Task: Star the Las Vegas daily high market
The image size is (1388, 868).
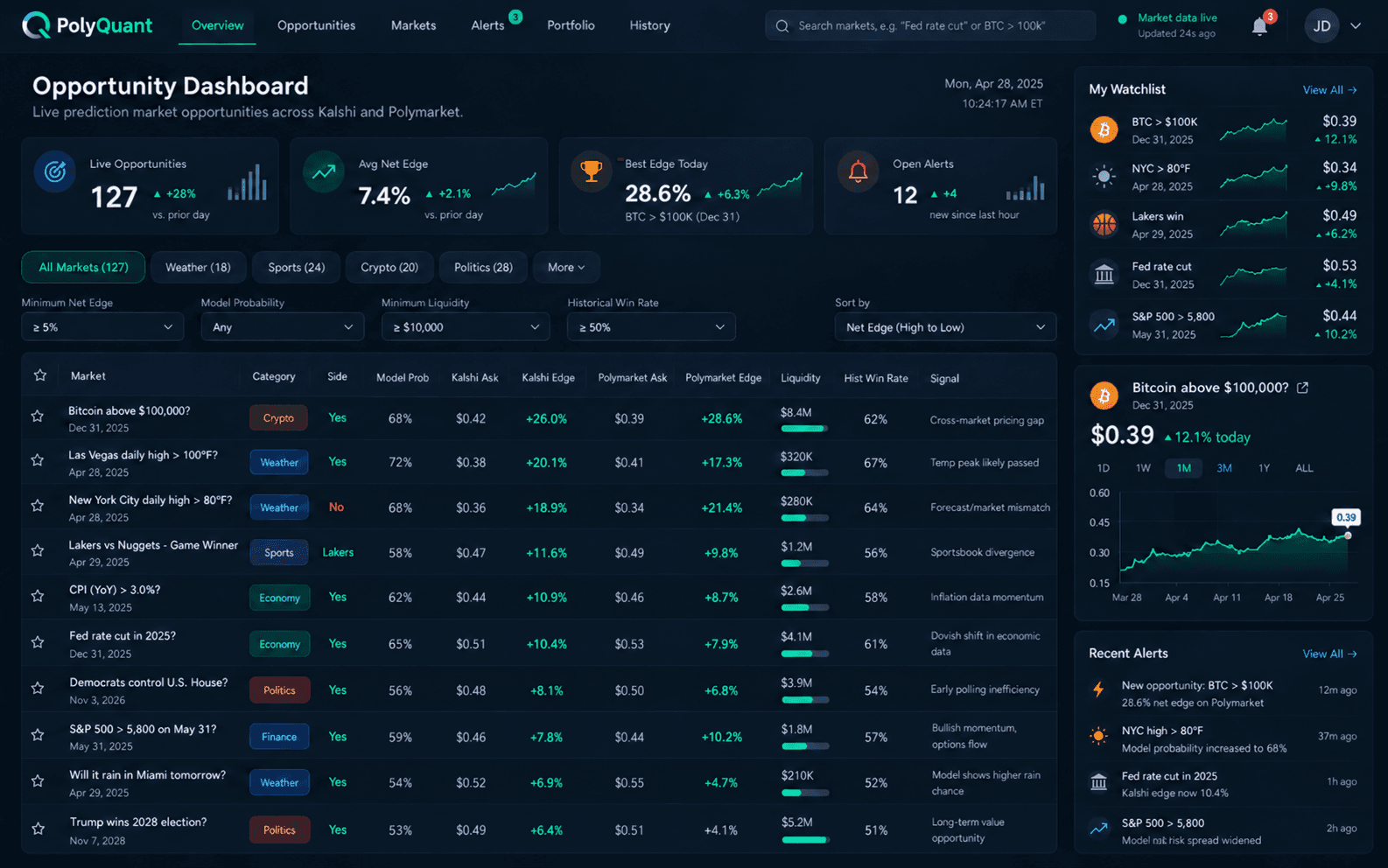Action: (38, 460)
